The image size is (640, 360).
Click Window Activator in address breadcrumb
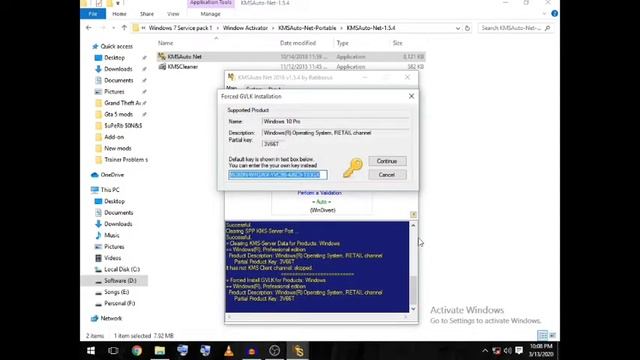coord(245,28)
